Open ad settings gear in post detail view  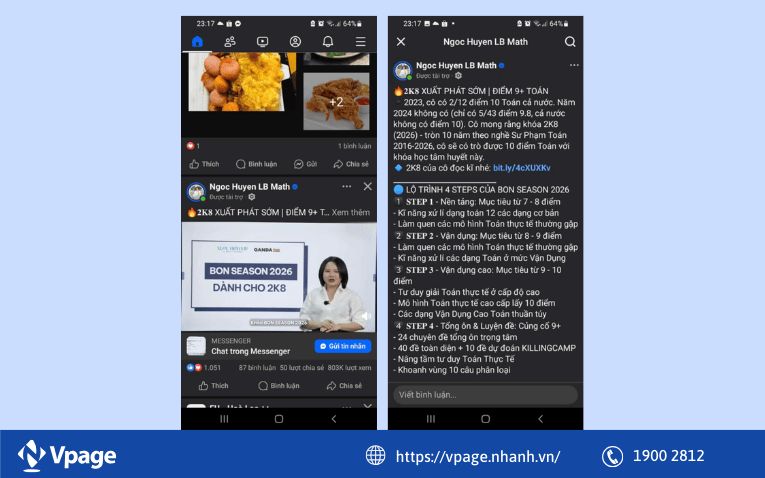[458, 76]
